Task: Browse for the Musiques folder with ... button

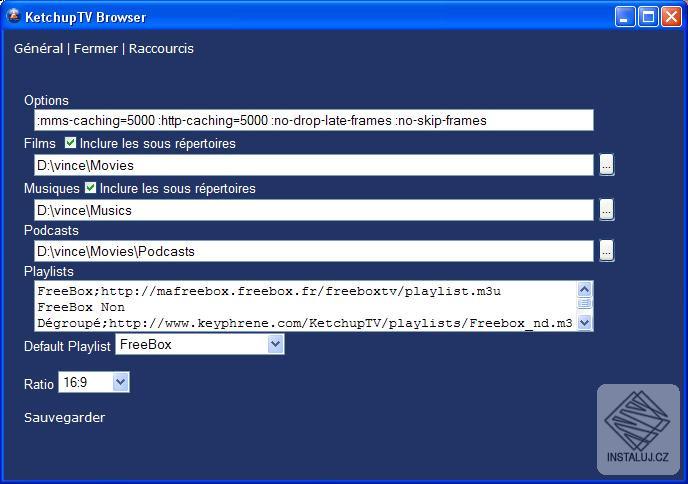Action: (606, 210)
